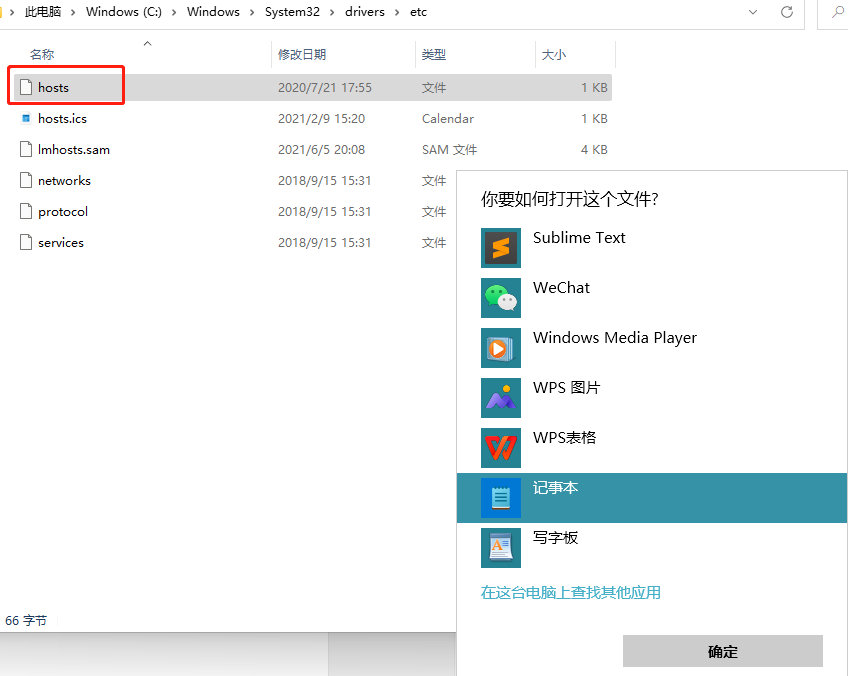Click the WPS表格 app icon

[501, 448]
